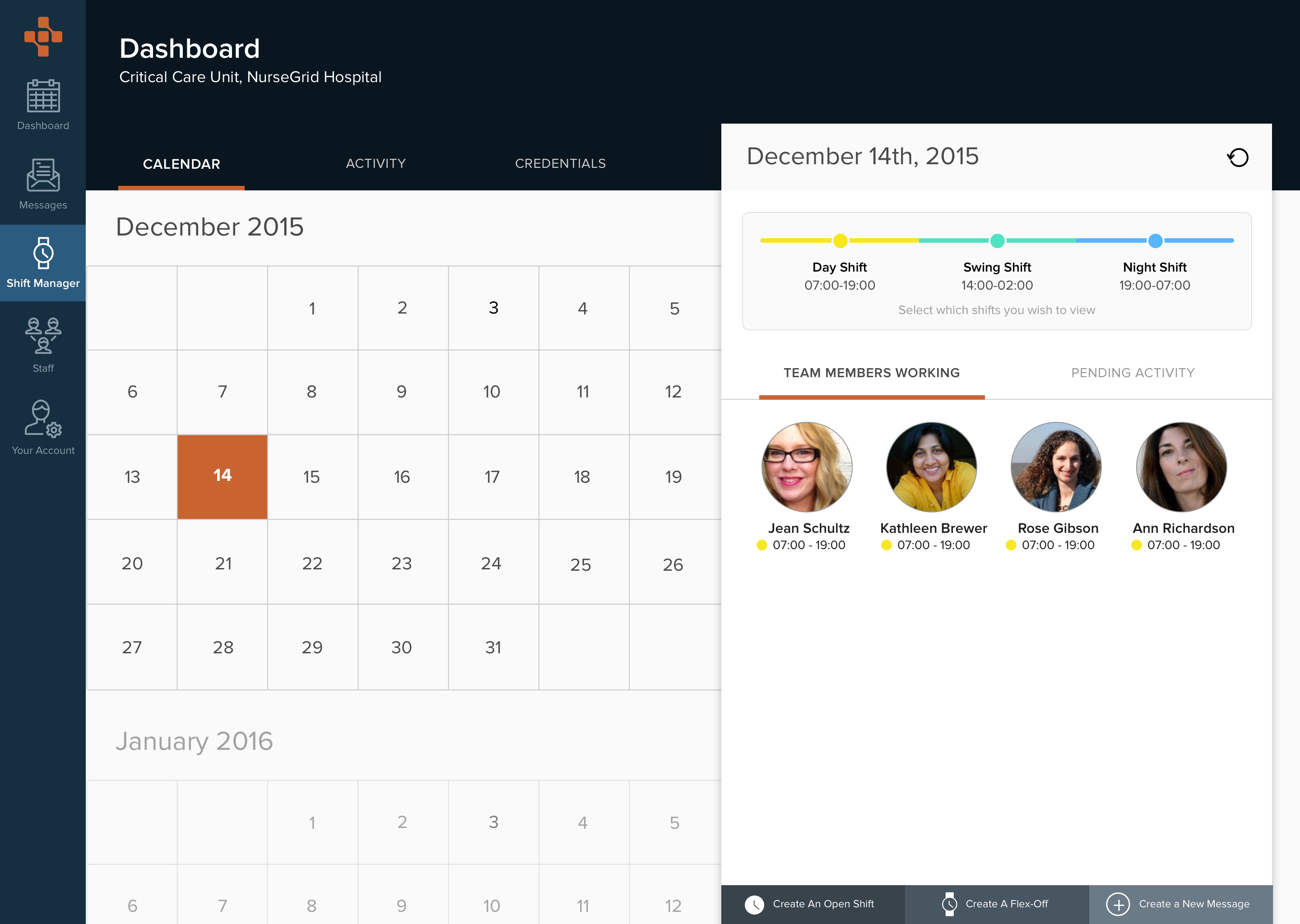Open the Pending Activity tab
The height and width of the screenshot is (924, 1300).
tap(1133, 373)
